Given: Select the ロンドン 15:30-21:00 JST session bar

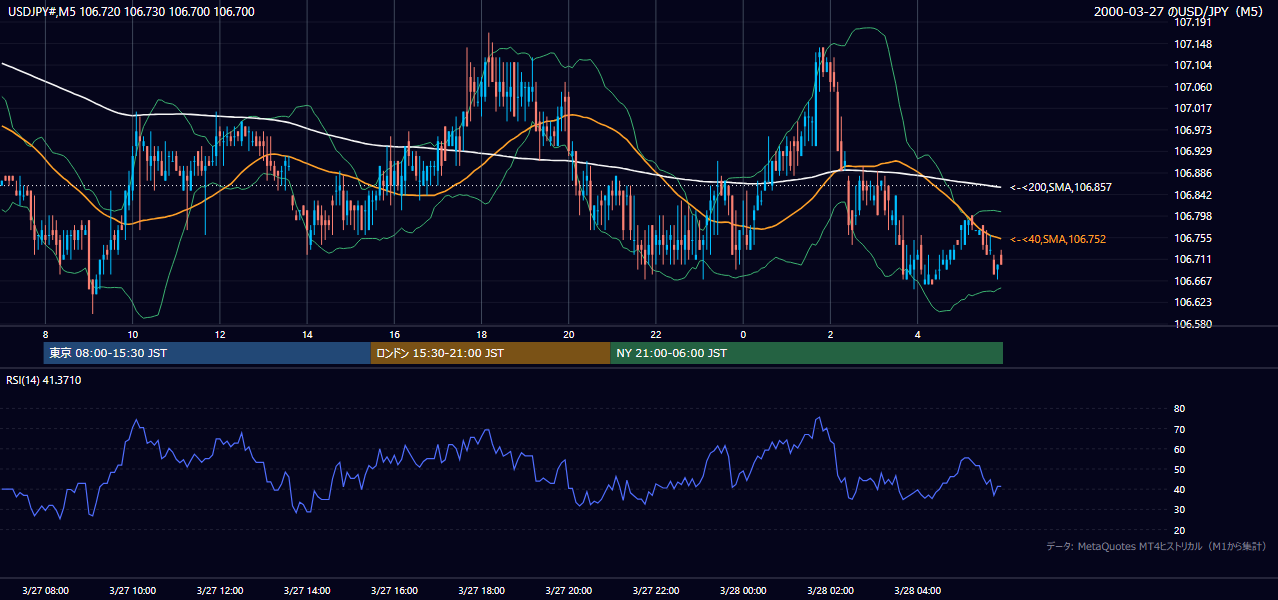Looking at the screenshot, I should pyautogui.click(x=490, y=353).
